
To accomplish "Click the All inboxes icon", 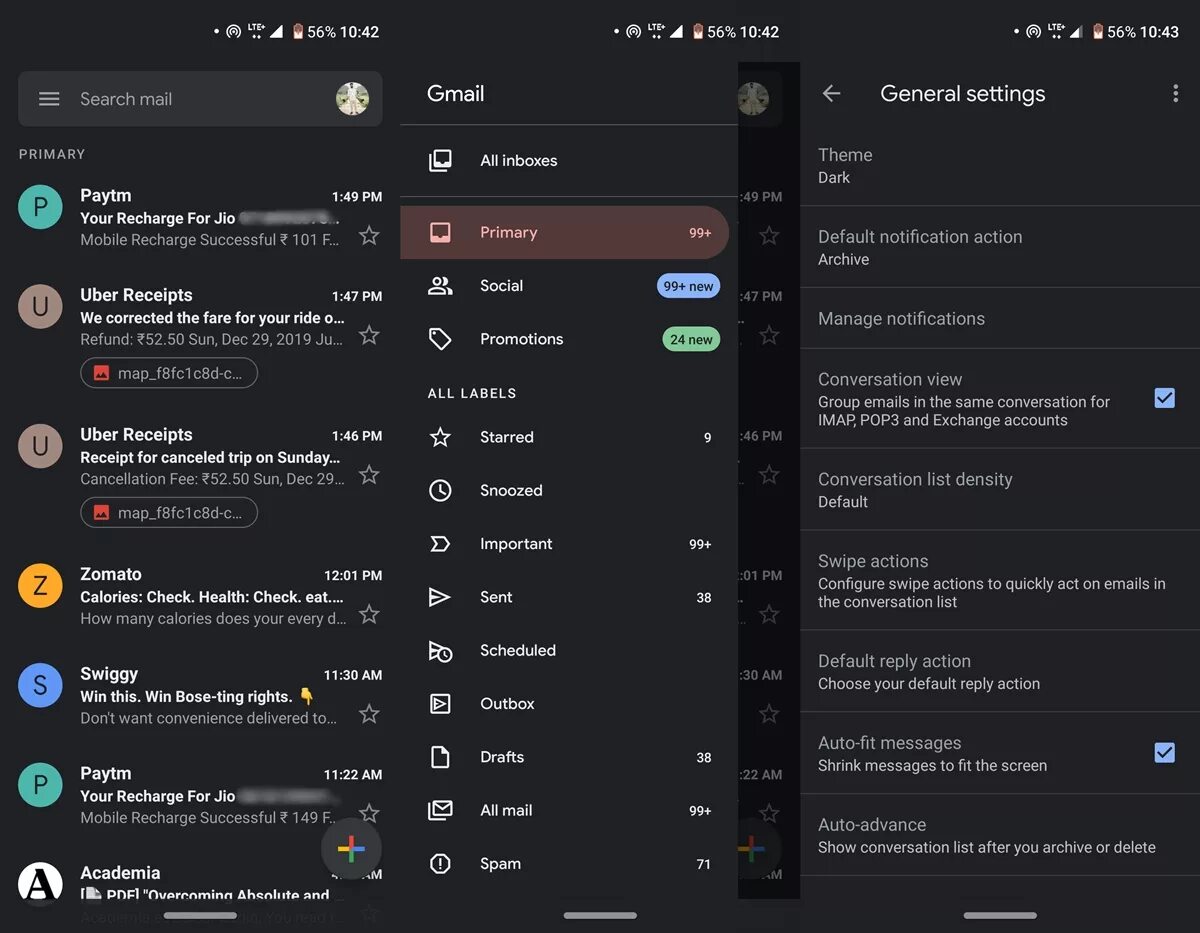I will click(x=440, y=160).
